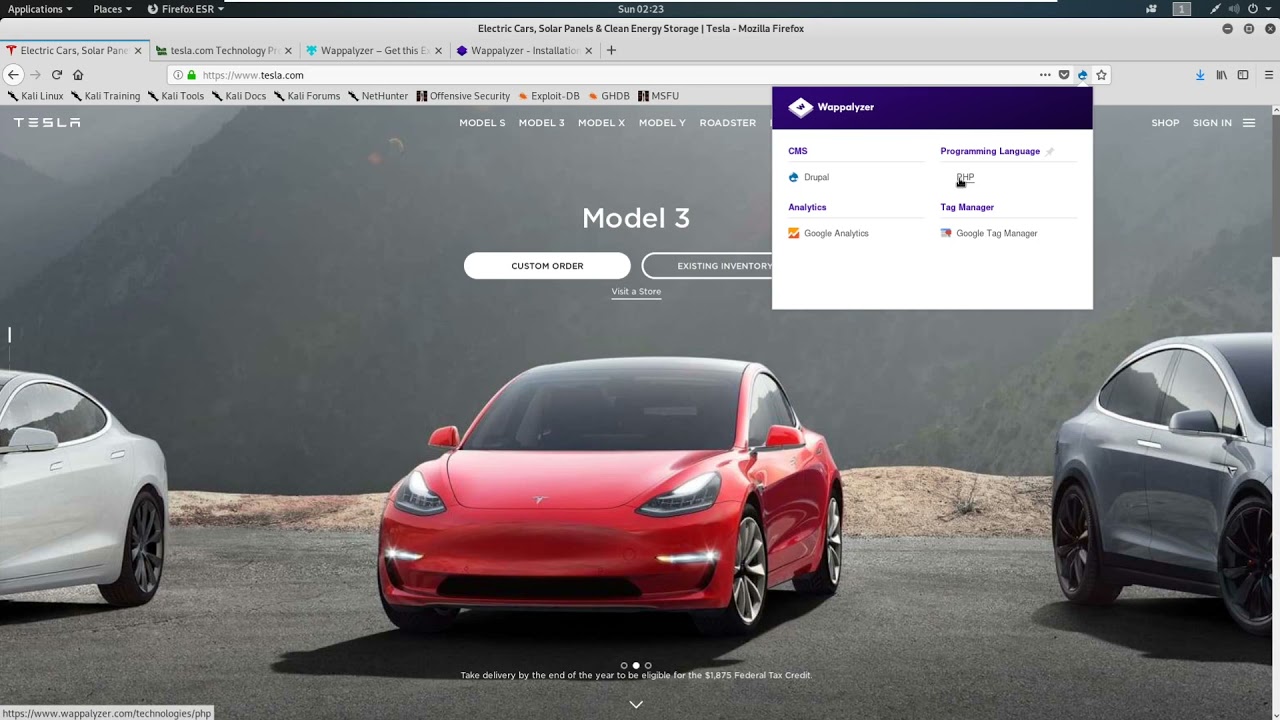Show site information via the info icon
This screenshot has height=720, width=1280.
(x=178, y=75)
